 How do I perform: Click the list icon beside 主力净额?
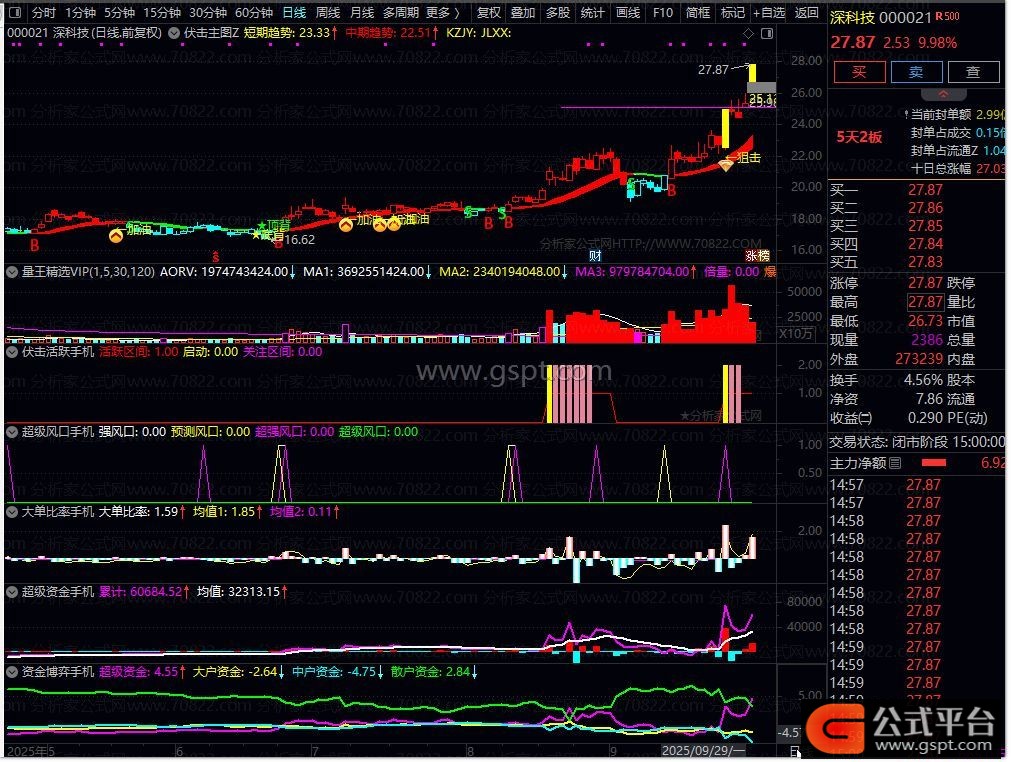894,462
